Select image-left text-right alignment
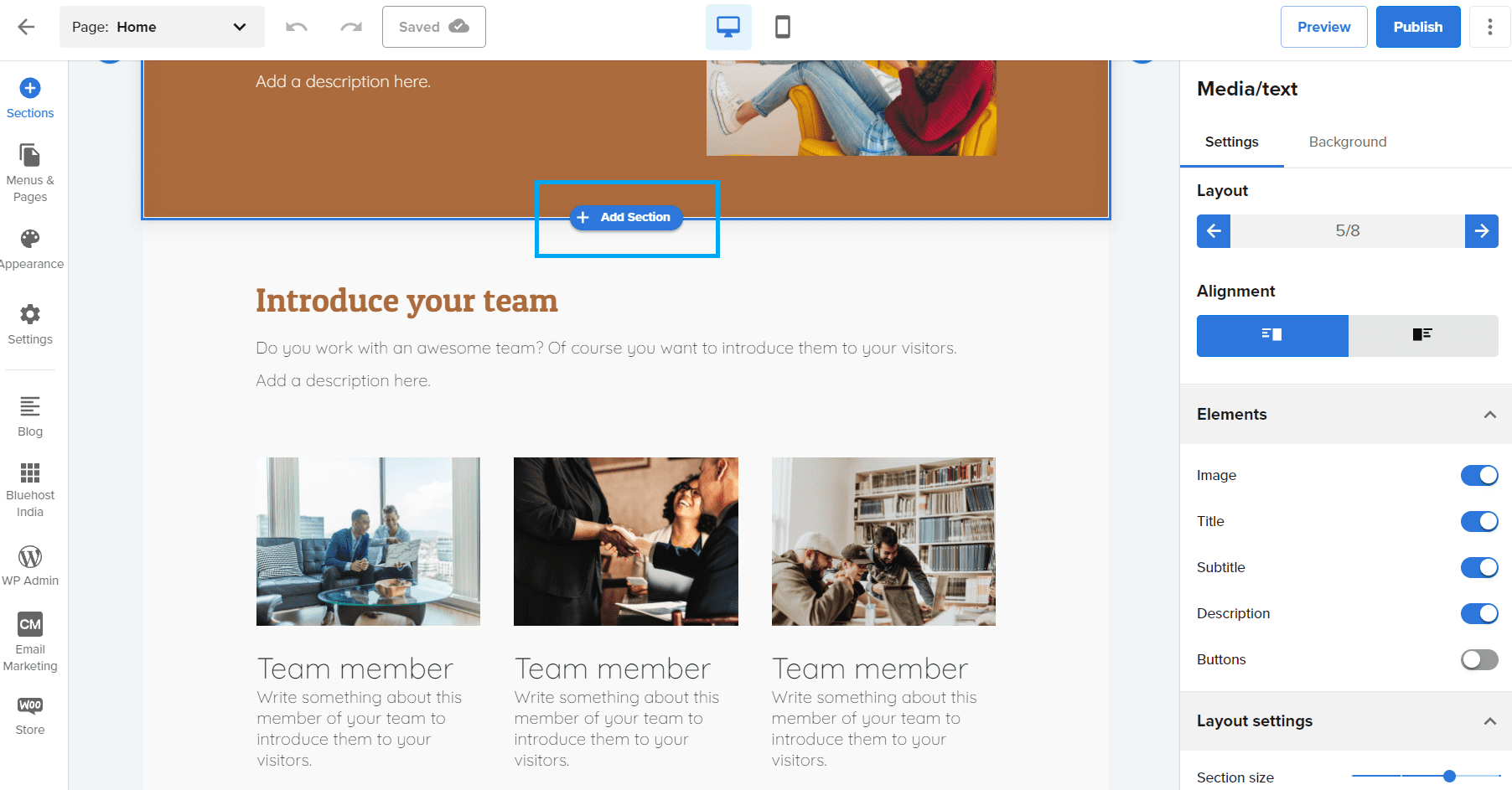Image resolution: width=1512 pixels, height=790 pixels. click(1423, 336)
